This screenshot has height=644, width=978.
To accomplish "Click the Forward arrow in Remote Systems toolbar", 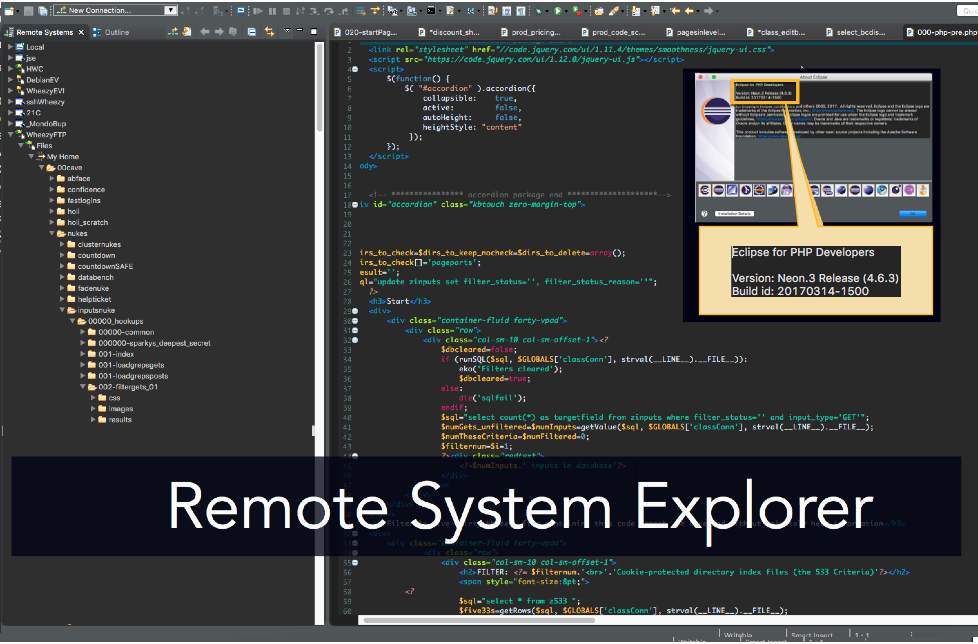I will point(219,31).
